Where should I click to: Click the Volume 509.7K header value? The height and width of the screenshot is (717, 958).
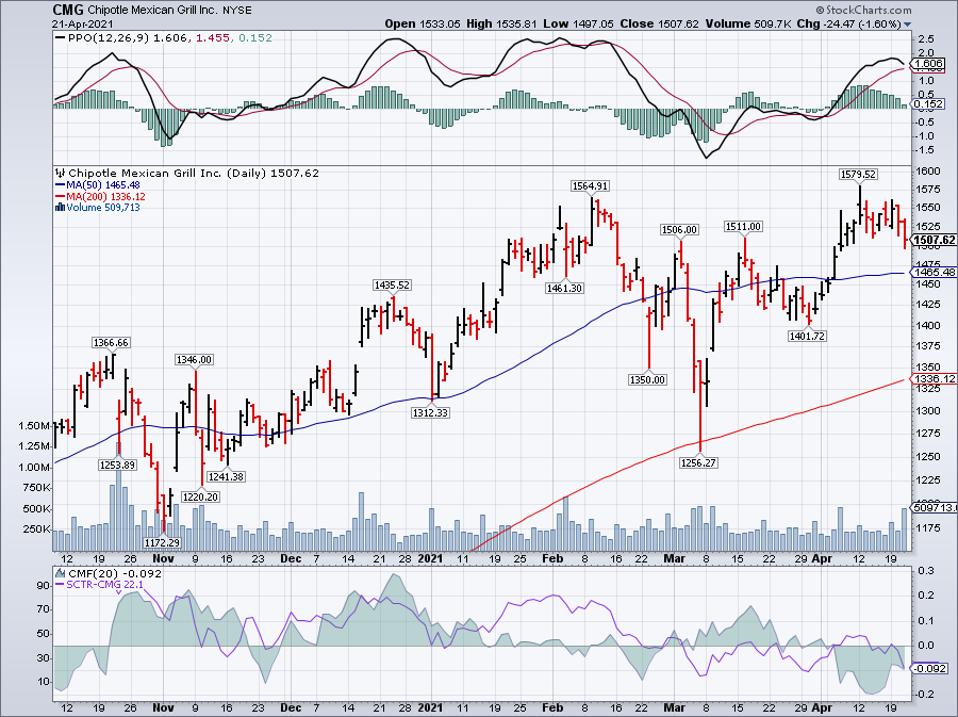(749, 24)
